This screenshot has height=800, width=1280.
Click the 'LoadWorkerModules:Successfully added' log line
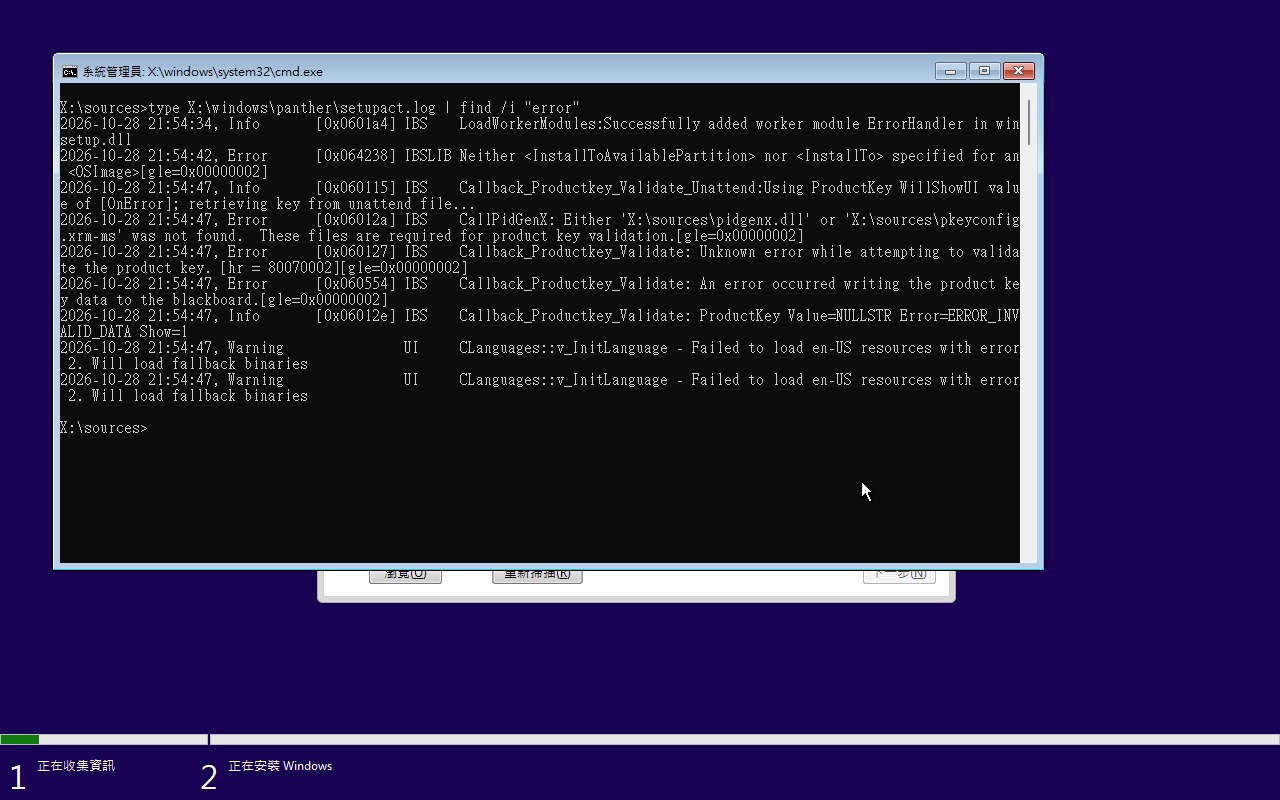540,132
